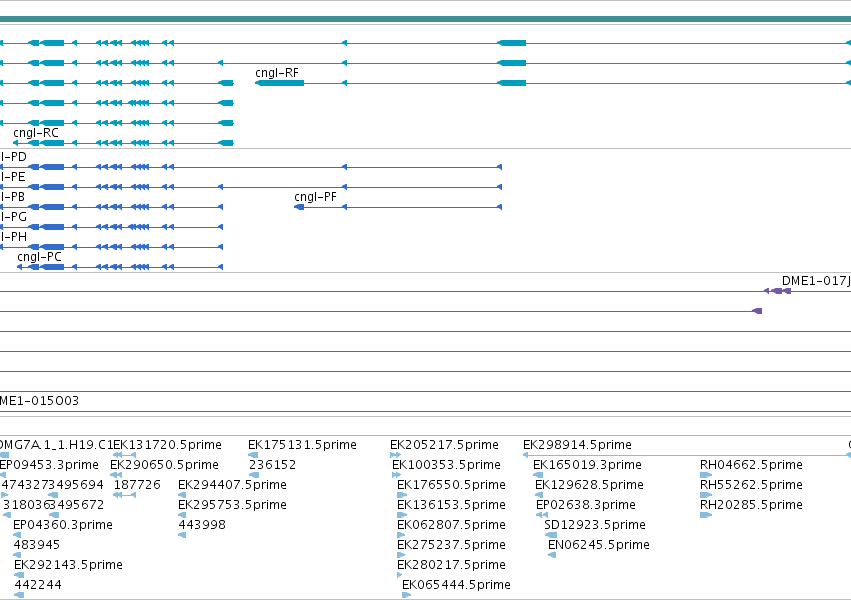Click EST EK295753.5prime label

tap(232, 505)
